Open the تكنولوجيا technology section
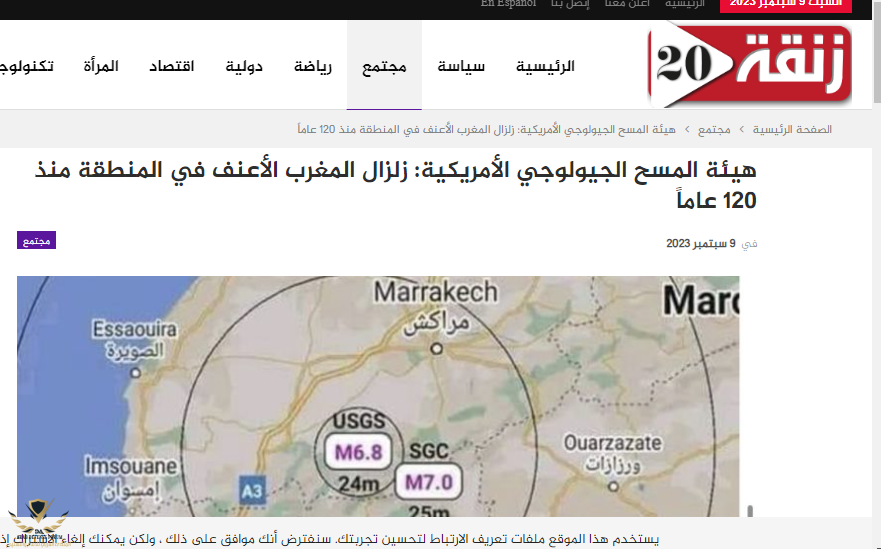The width and height of the screenshot is (881, 549). (28, 67)
